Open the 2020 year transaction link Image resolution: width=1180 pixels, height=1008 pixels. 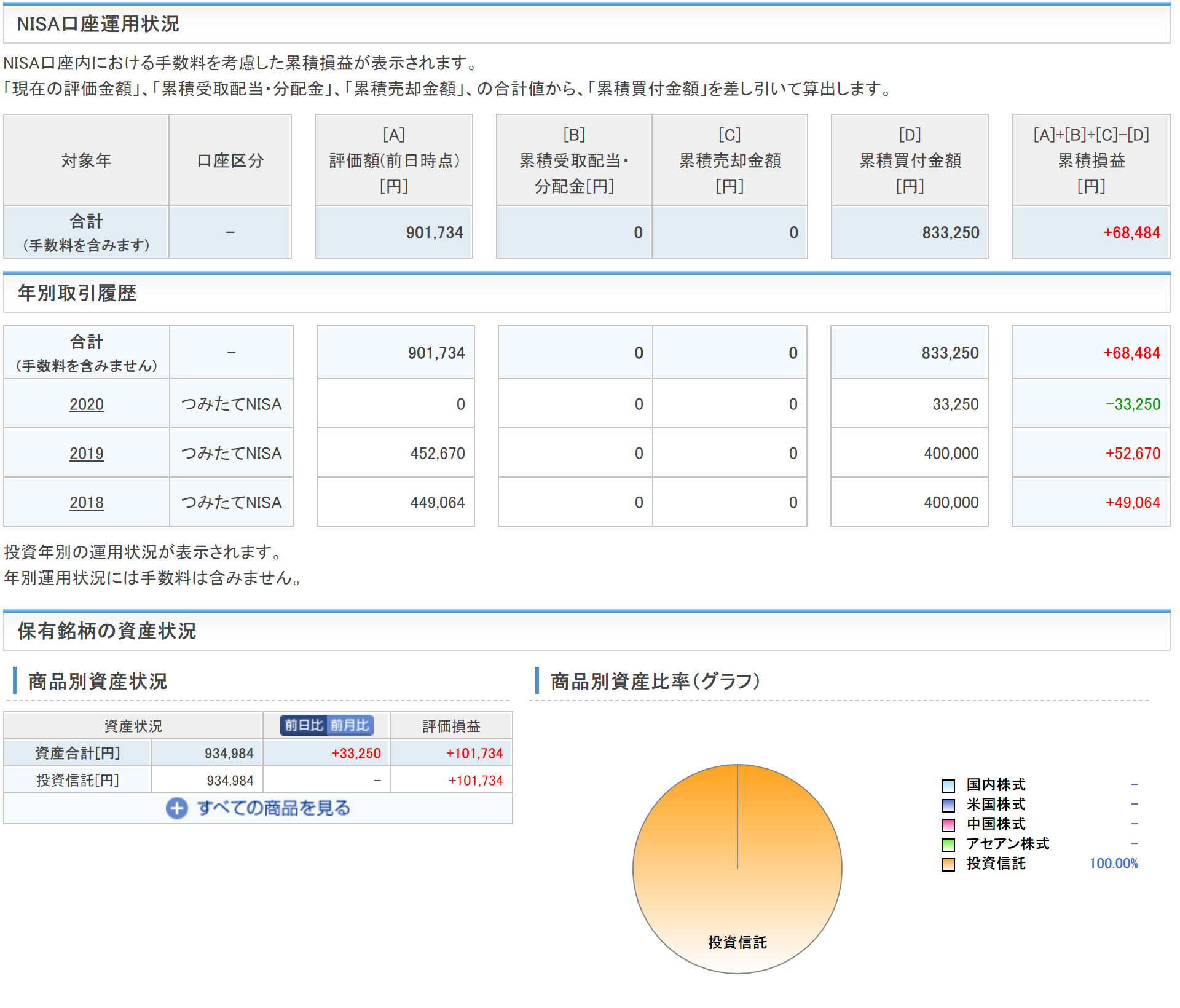click(x=87, y=404)
